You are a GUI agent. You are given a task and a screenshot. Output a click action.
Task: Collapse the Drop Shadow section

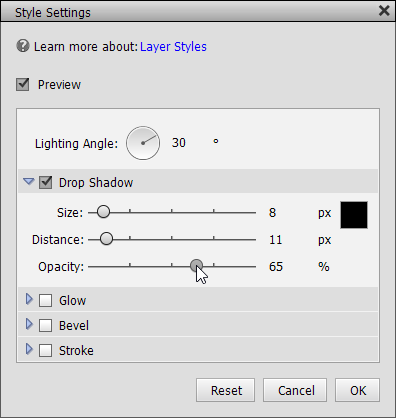point(29,181)
